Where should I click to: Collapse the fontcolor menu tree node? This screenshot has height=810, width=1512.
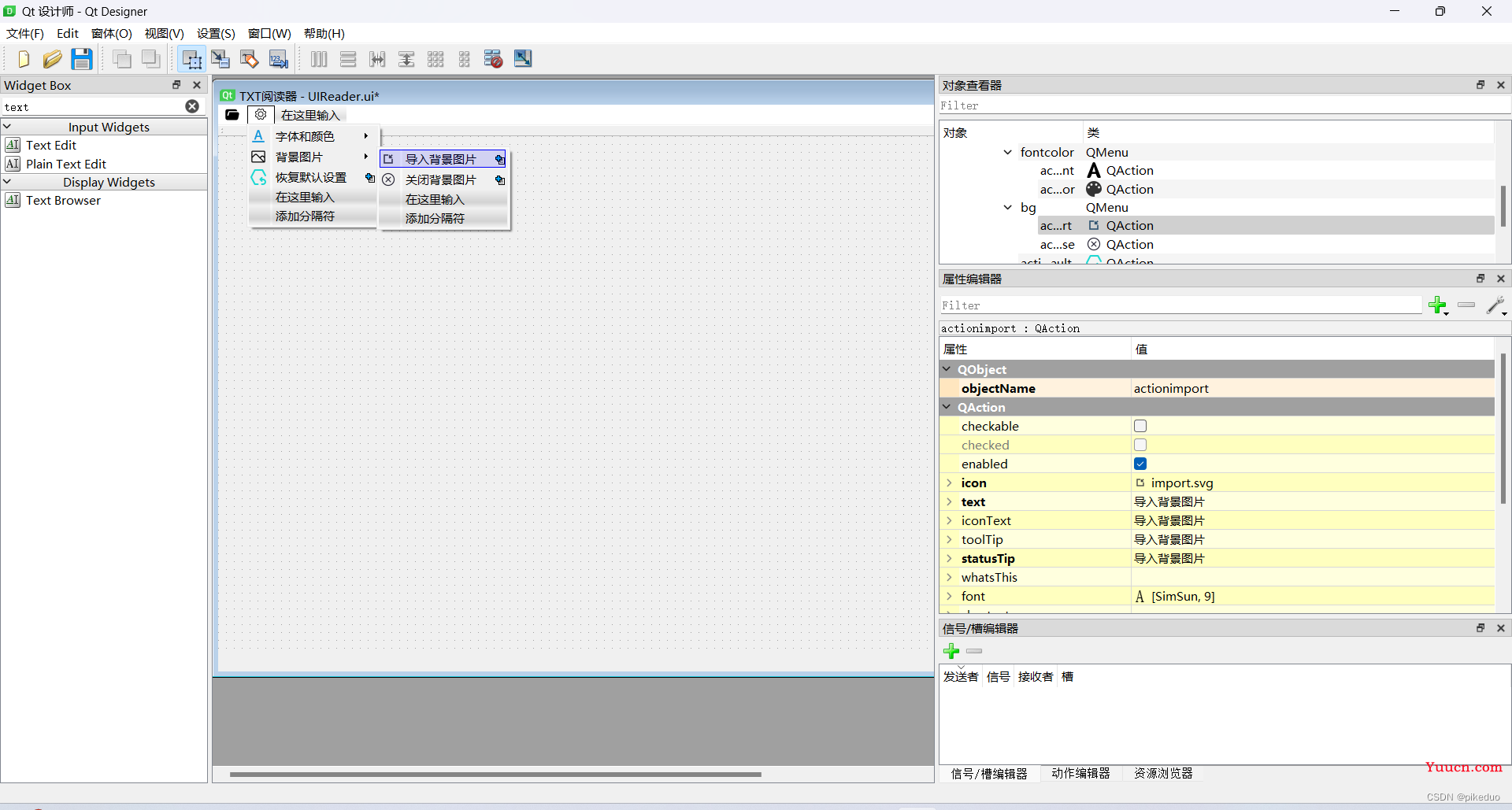coord(1007,152)
